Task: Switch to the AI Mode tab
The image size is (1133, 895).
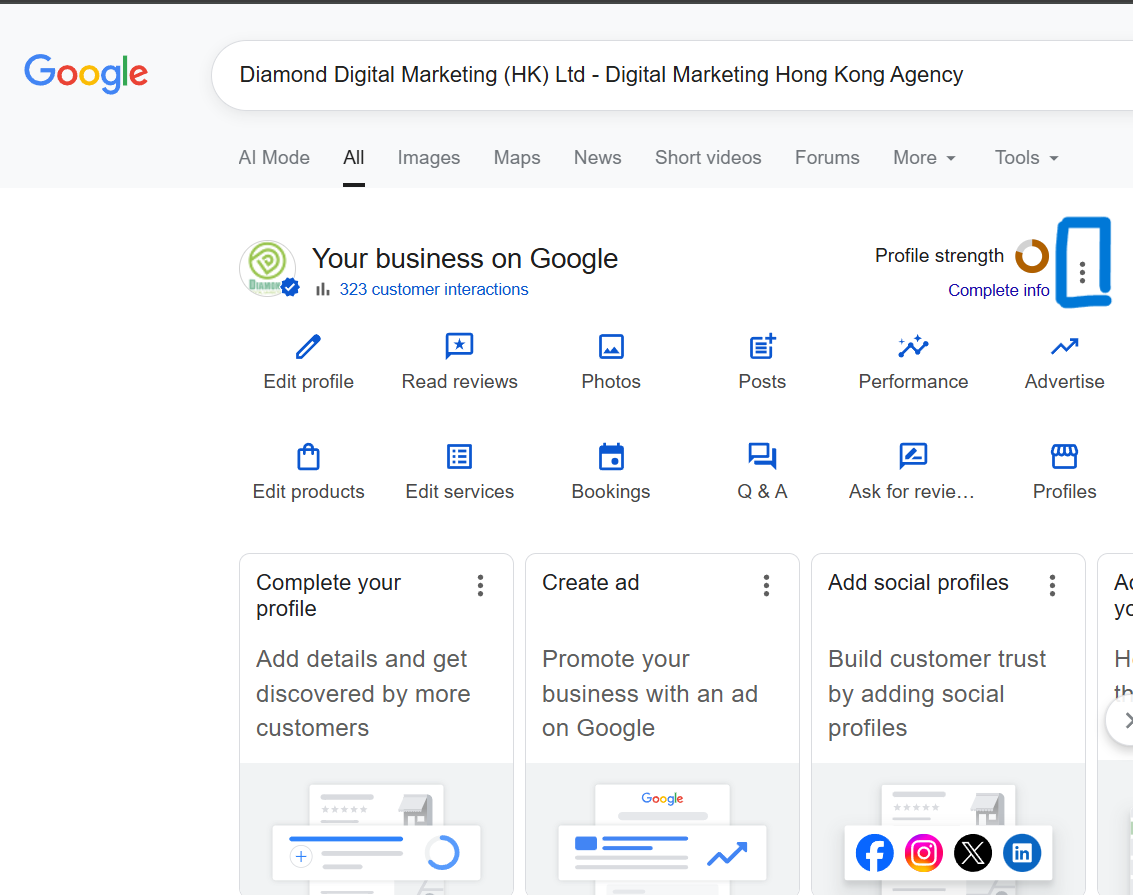Action: tap(274, 157)
